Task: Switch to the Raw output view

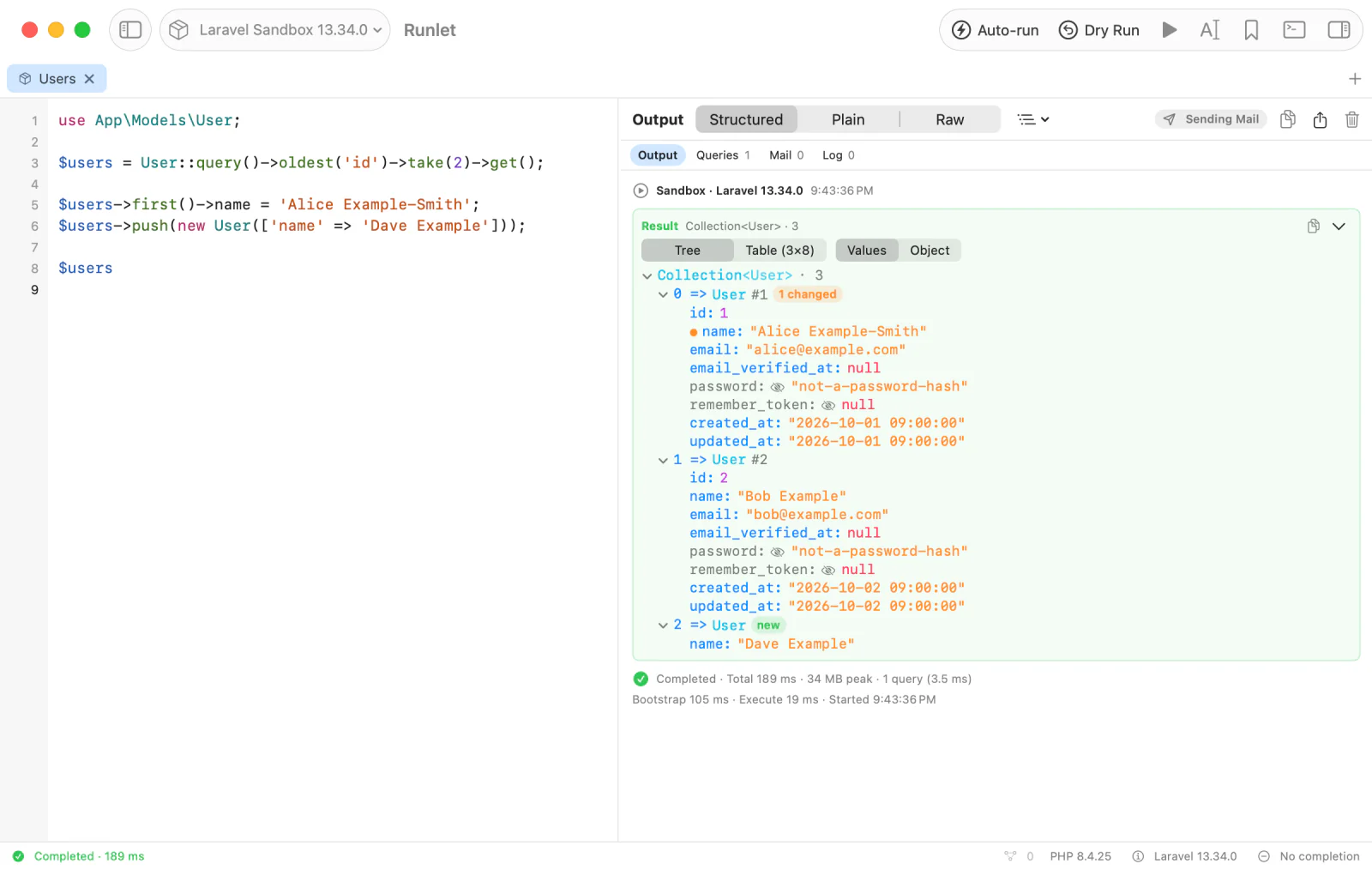Action: 950,119
